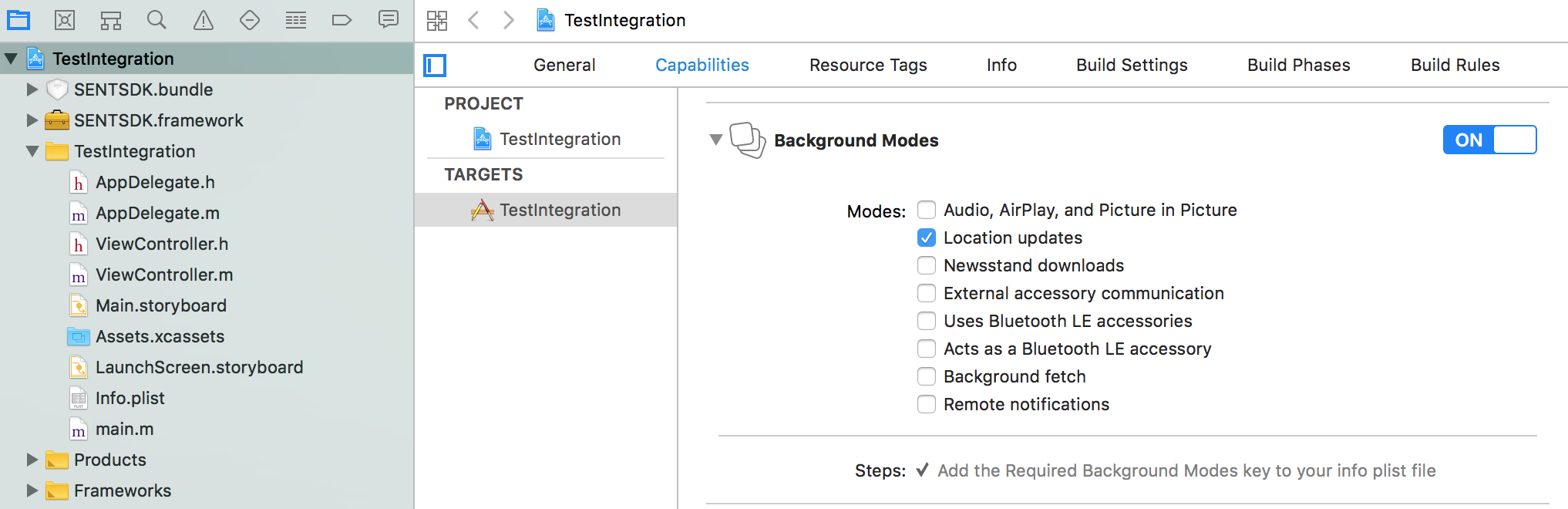Open the Project navigator folder icon
The image size is (1568, 509).
point(19,20)
